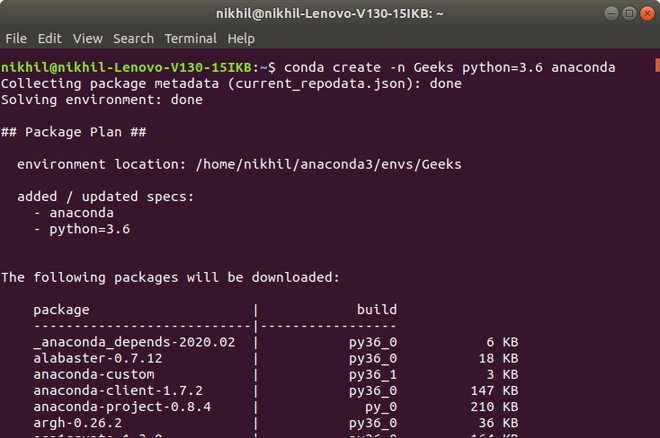The image size is (660, 438).
Task: Click the anaconda-project-0.8.4 package entry
Action: point(122,407)
